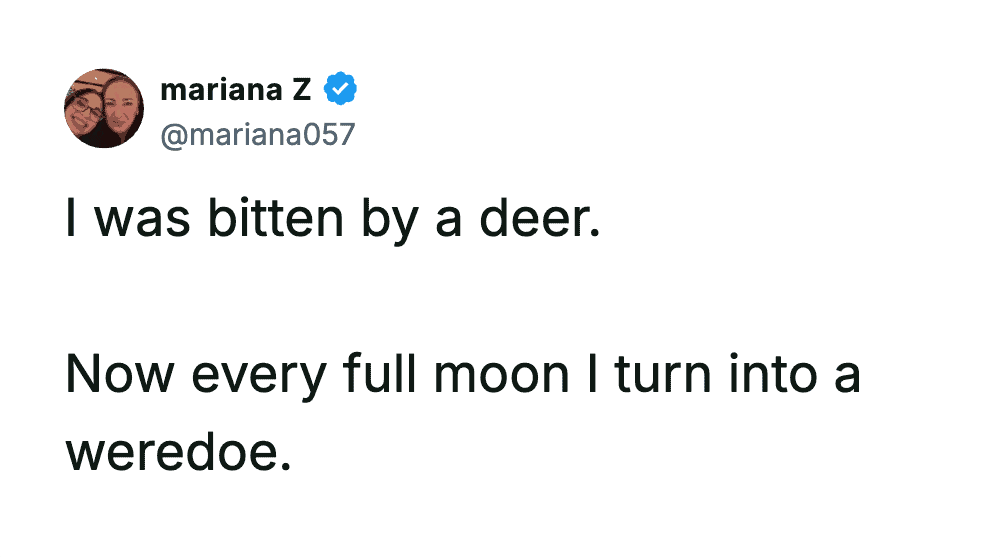The image size is (1000, 558).
Task: Click the word "mariana" in the display name
Action: point(221,91)
